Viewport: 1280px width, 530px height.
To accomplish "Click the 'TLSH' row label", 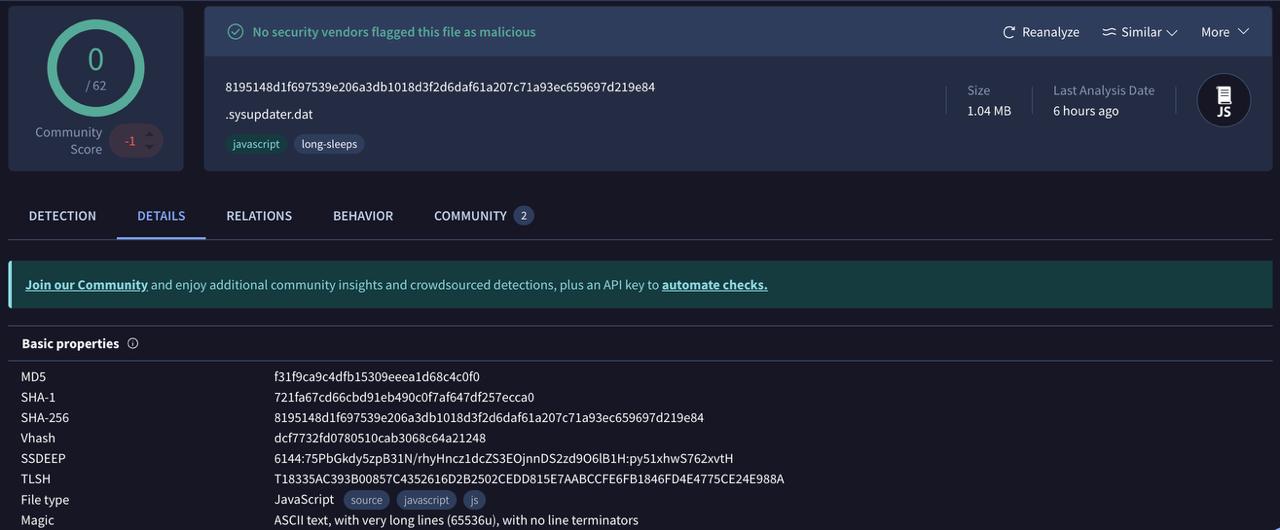I will click(x=36, y=479).
